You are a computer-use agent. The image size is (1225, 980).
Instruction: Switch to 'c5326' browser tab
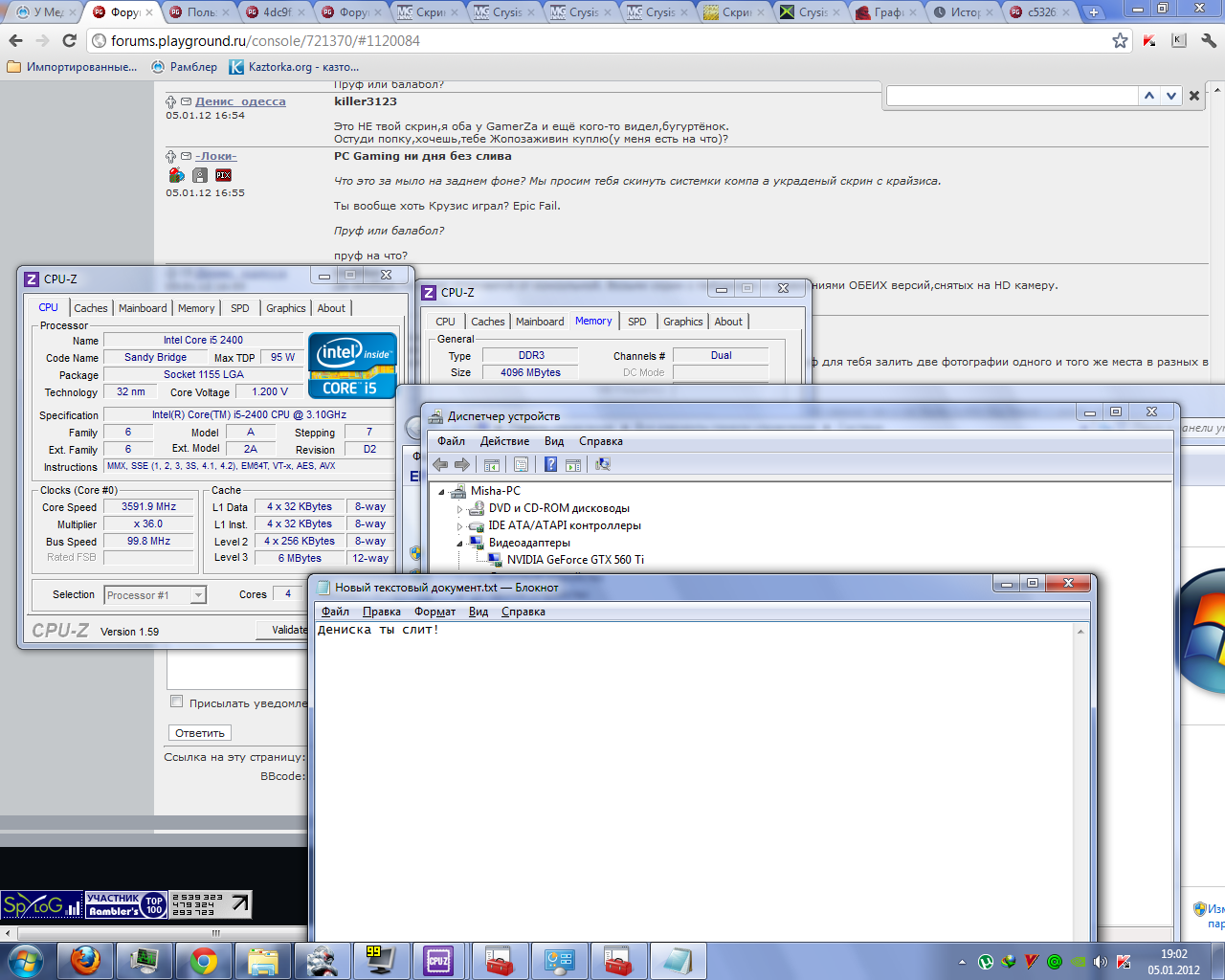click(x=1042, y=12)
